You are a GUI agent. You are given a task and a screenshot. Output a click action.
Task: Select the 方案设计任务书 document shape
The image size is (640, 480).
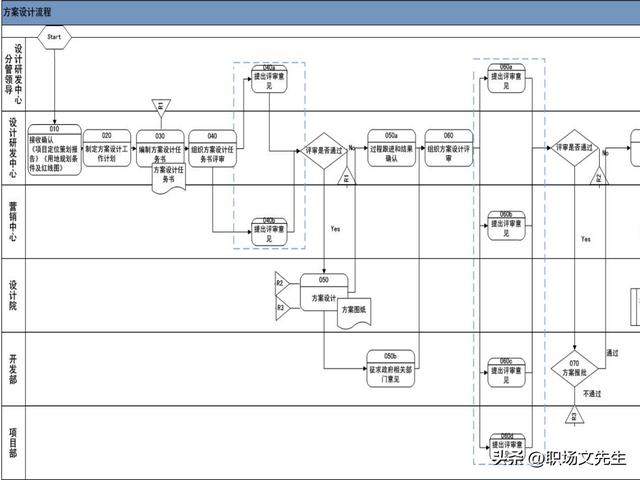tap(169, 178)
